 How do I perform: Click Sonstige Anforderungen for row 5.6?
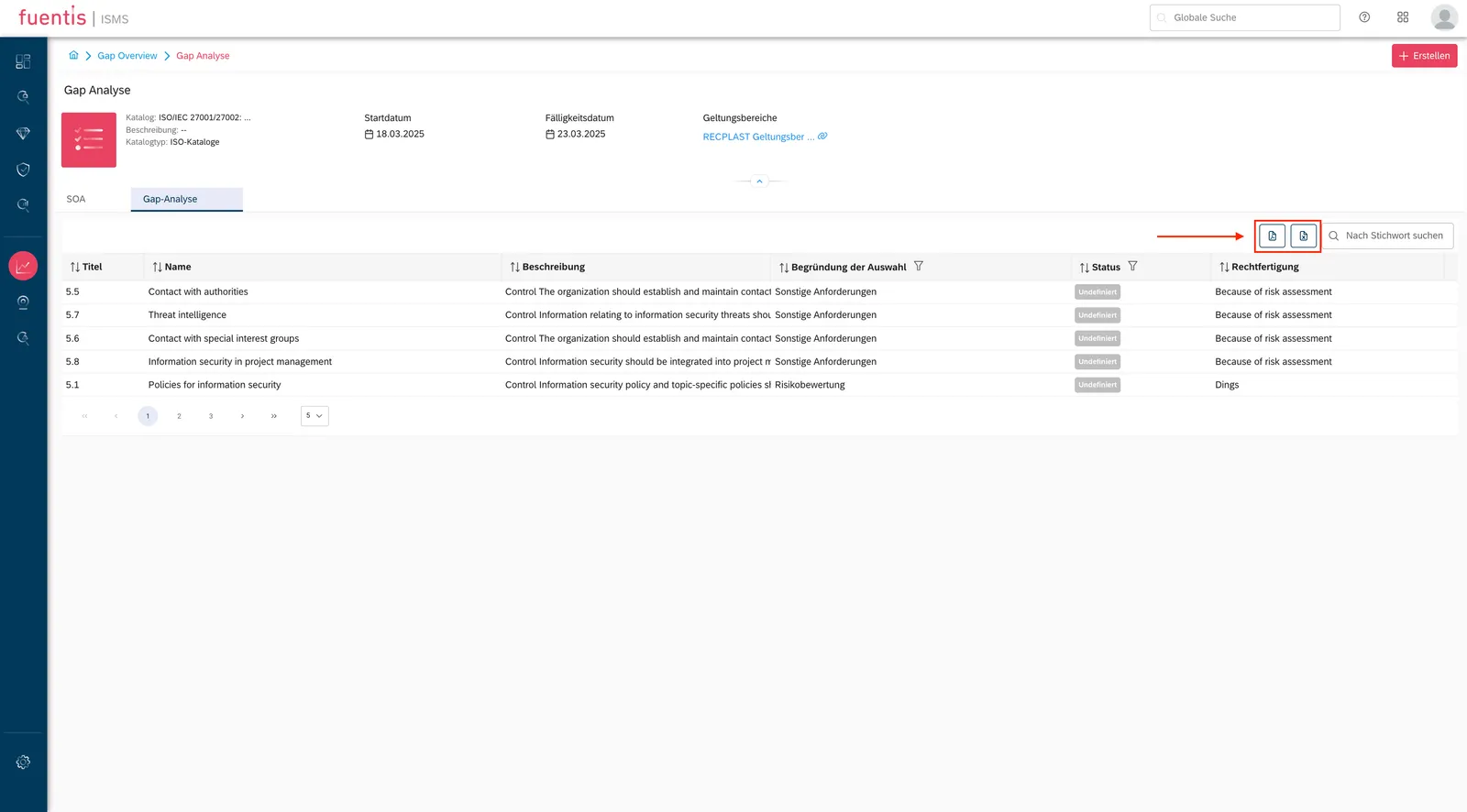click(825, 338)
